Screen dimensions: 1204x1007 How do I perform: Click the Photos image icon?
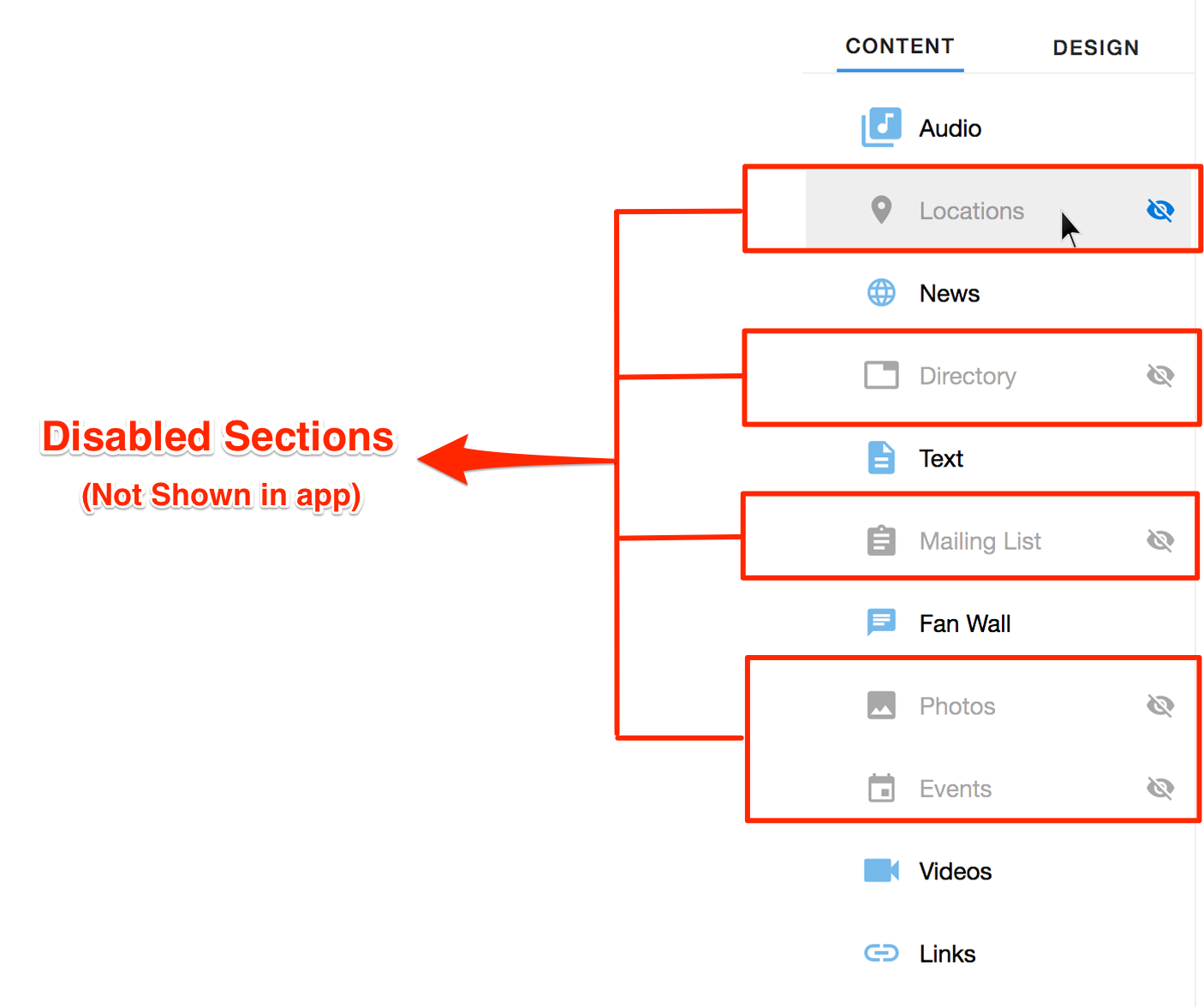(881, 706)
